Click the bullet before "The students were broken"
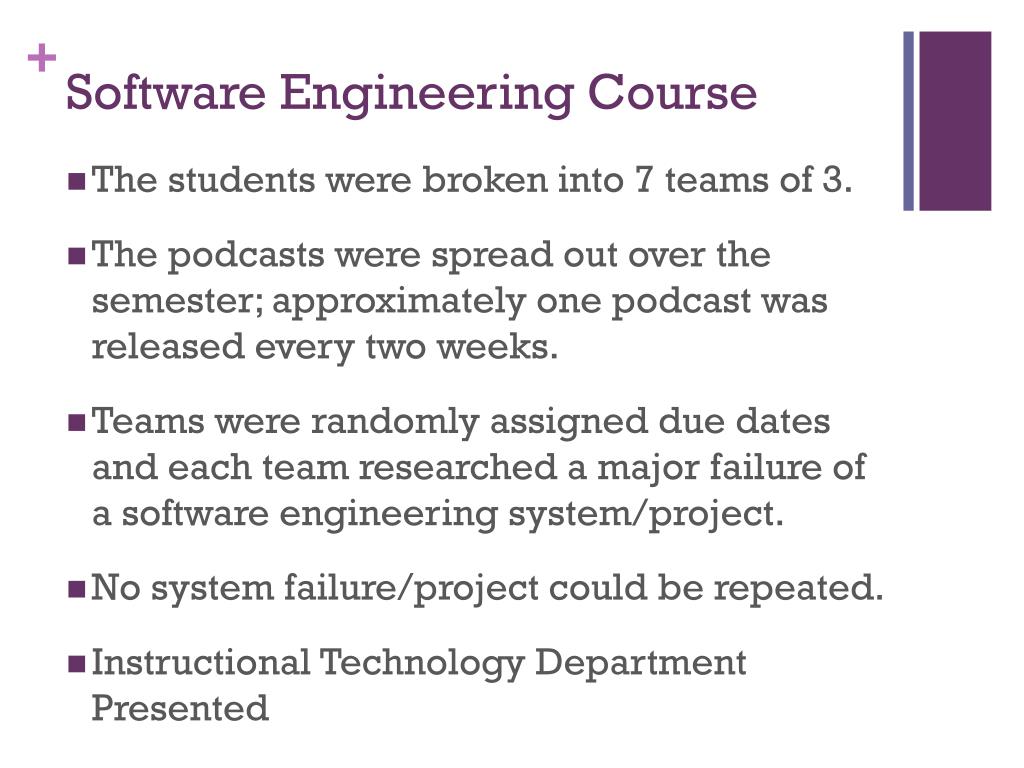Screen dimensions: 1024x768 pos(76,181)
